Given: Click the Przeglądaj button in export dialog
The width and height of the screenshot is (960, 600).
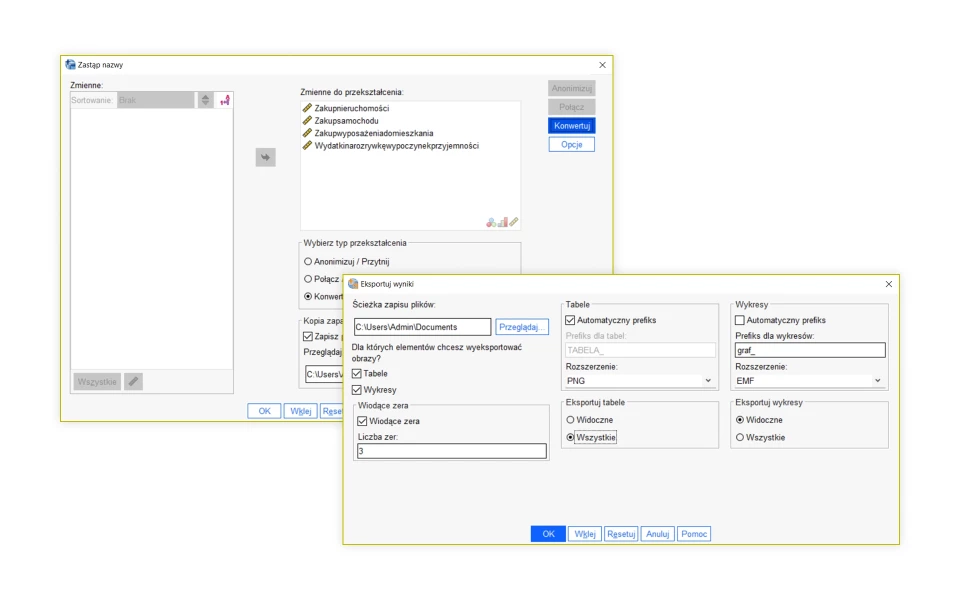Looking at the screenshot, I should [522, 327].
